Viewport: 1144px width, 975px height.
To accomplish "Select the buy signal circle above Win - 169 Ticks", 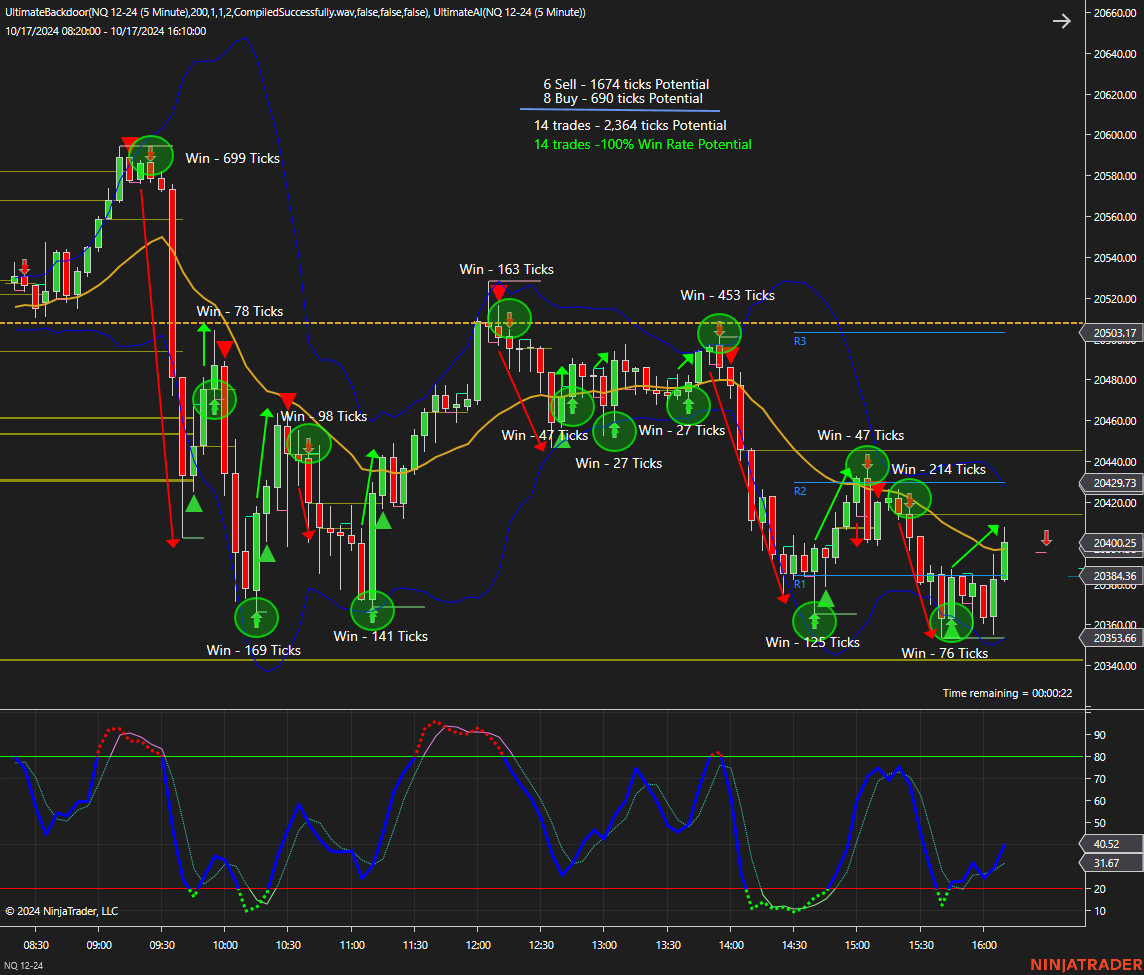I will coord(256,618).
